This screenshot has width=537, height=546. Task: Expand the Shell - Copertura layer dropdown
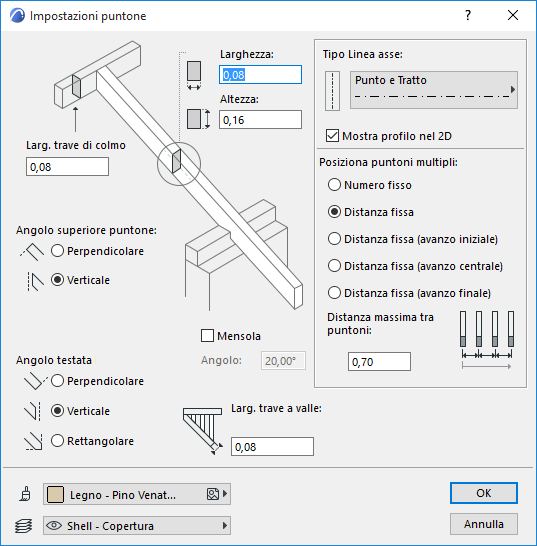pos(137,525)
